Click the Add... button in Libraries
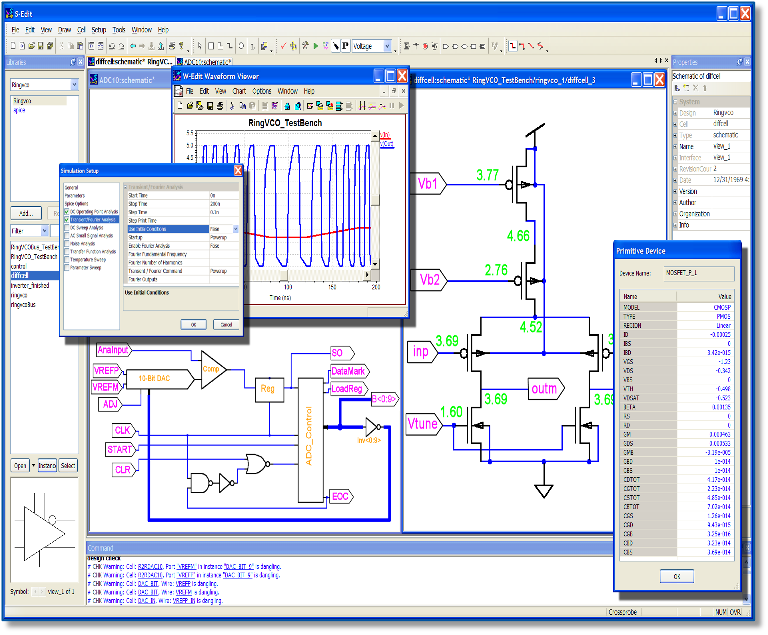Viewport: 768px width, 635px height. [26, 214]
